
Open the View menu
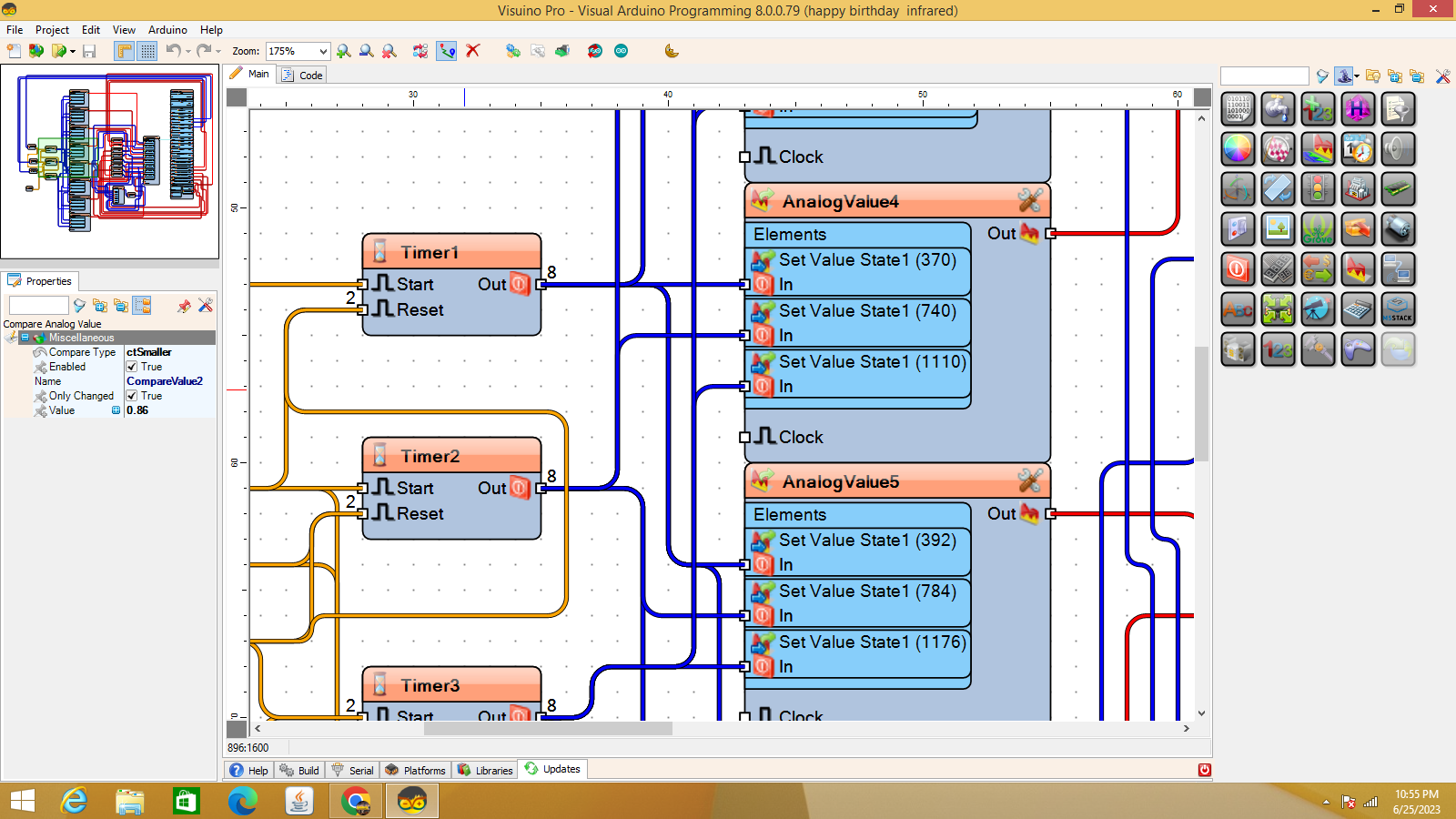(x=124, y=30)
